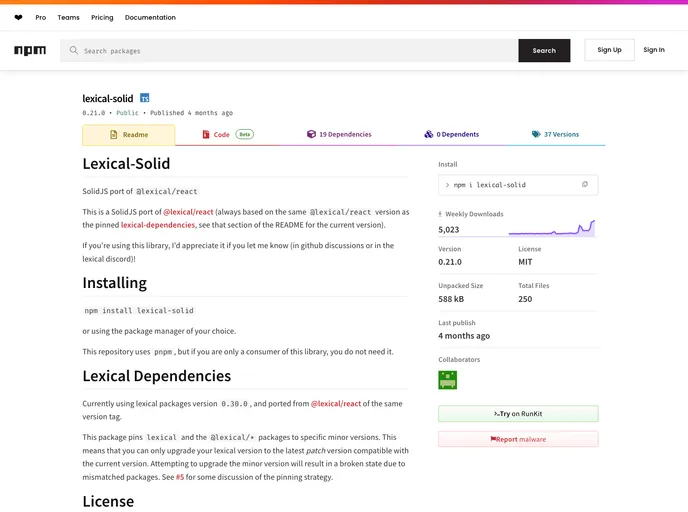688x512 pixels.
Task: Click the 250 total files value
Action: [x=525, y=299]
